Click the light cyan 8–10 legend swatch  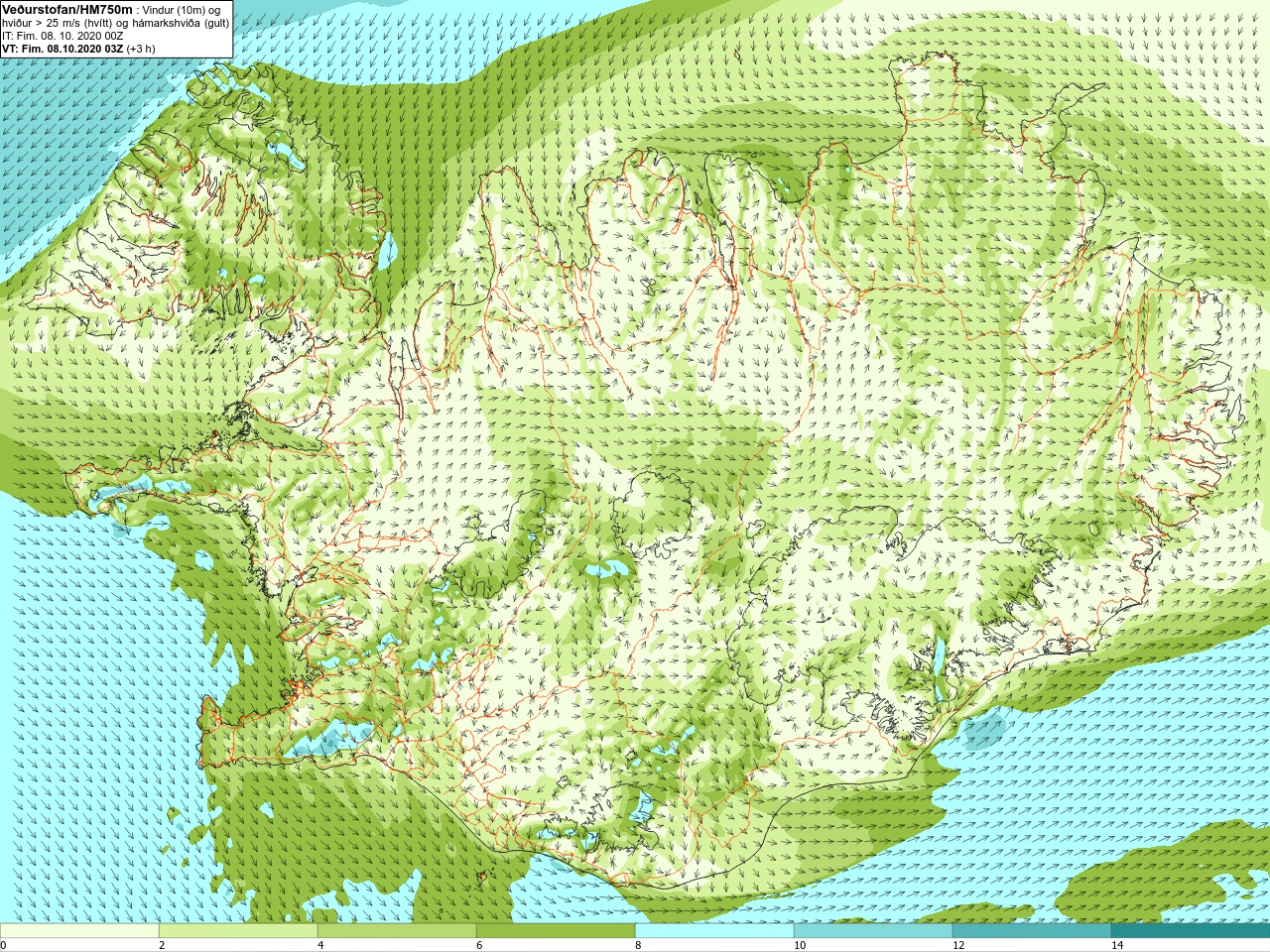point(714,931)
